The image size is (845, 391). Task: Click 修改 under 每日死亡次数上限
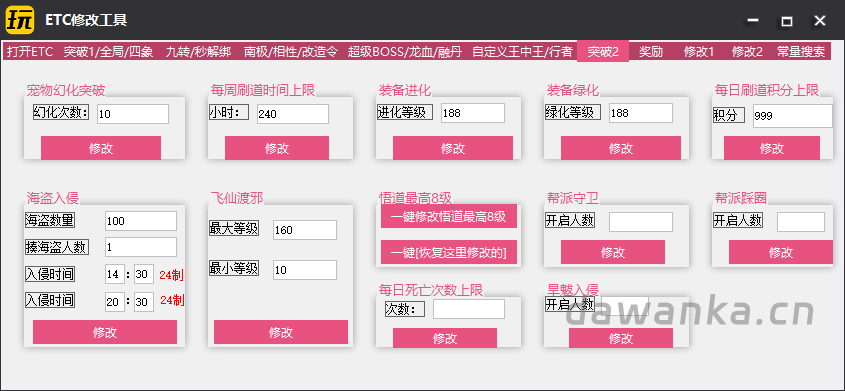pos(445,338)
